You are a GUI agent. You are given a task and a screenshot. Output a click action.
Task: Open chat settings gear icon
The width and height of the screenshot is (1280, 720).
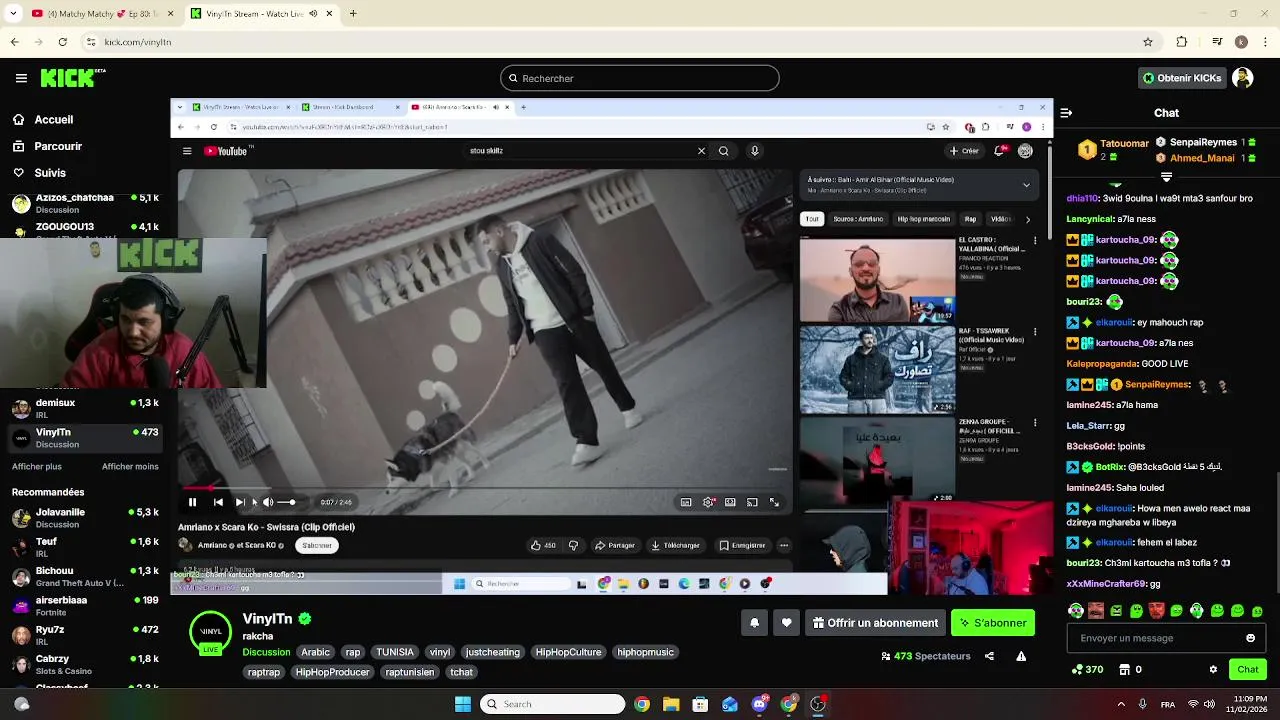(x=1213, y=669)
